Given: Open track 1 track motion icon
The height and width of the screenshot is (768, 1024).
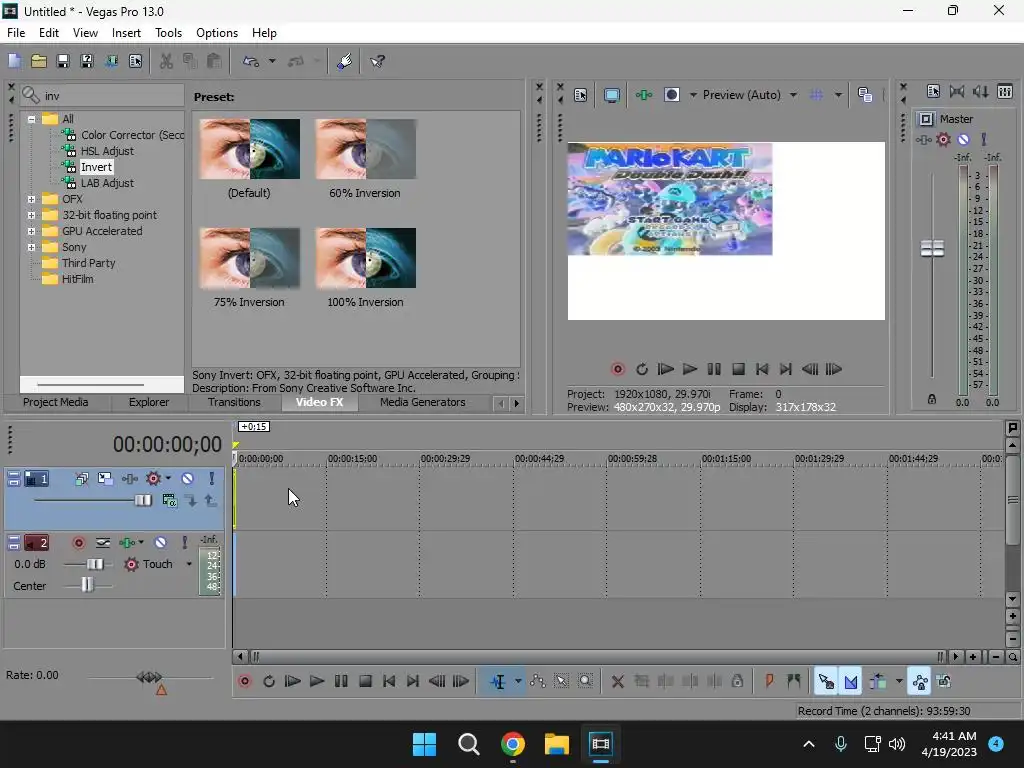Looking at the screenshot, I should (105, 479).
